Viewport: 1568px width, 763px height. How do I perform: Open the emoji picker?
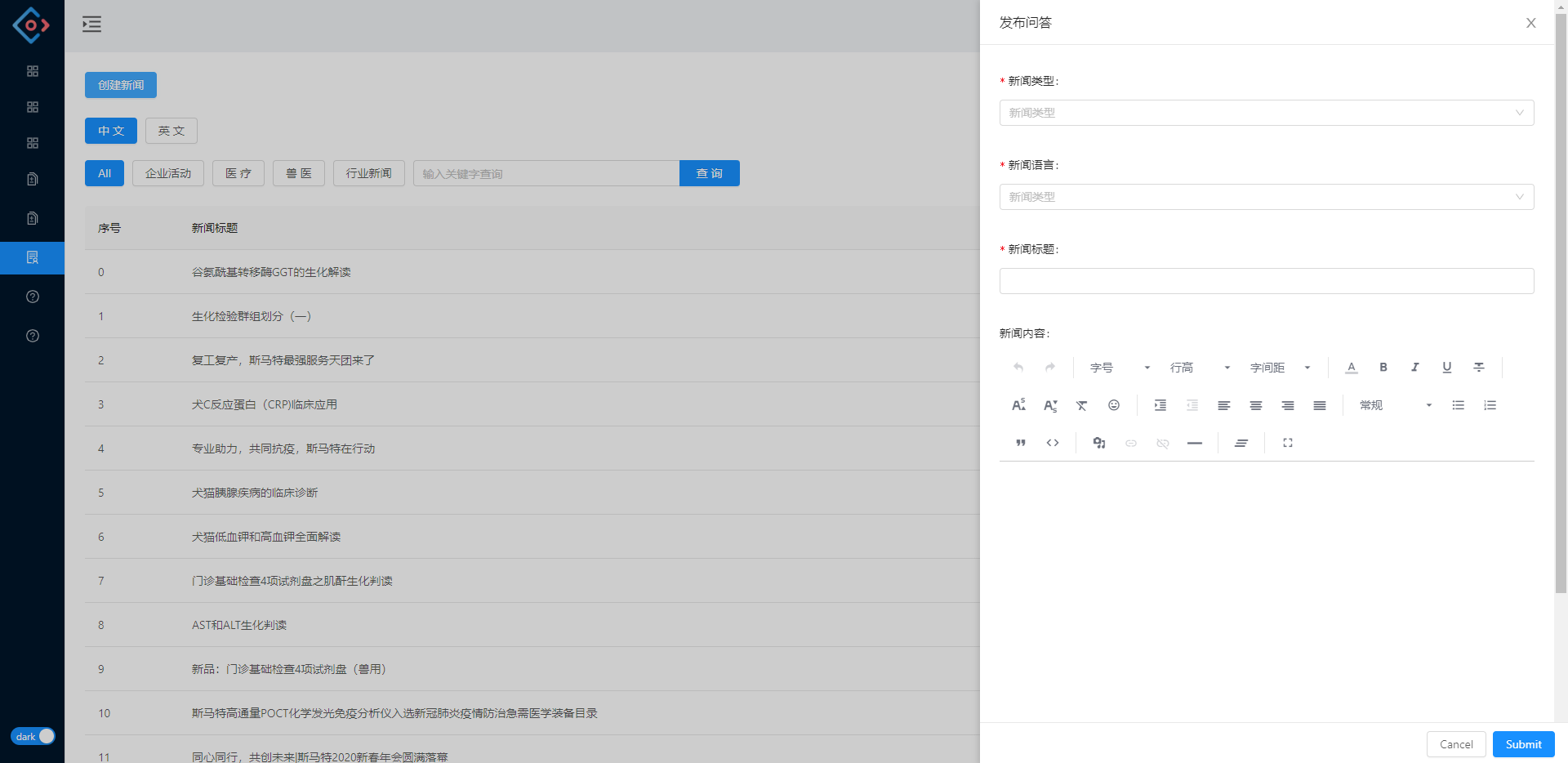1114,405
